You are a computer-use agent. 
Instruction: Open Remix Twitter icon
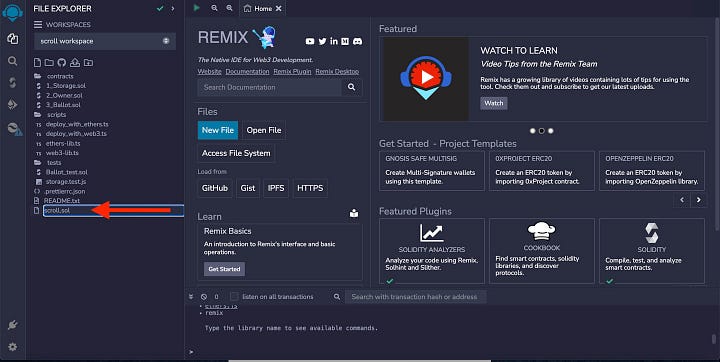click(x=322, y=41)
